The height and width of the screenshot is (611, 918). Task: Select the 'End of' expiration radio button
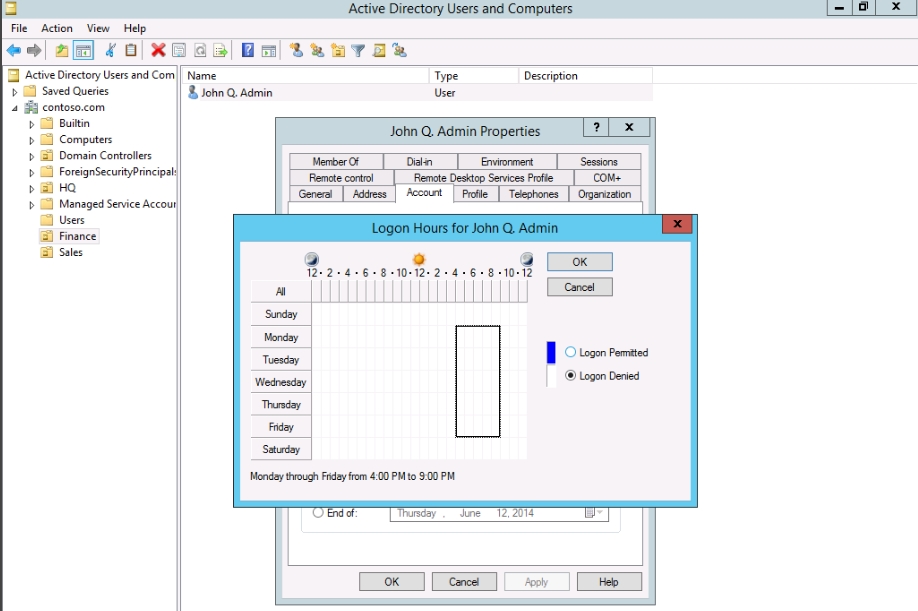tap(318, 513)
